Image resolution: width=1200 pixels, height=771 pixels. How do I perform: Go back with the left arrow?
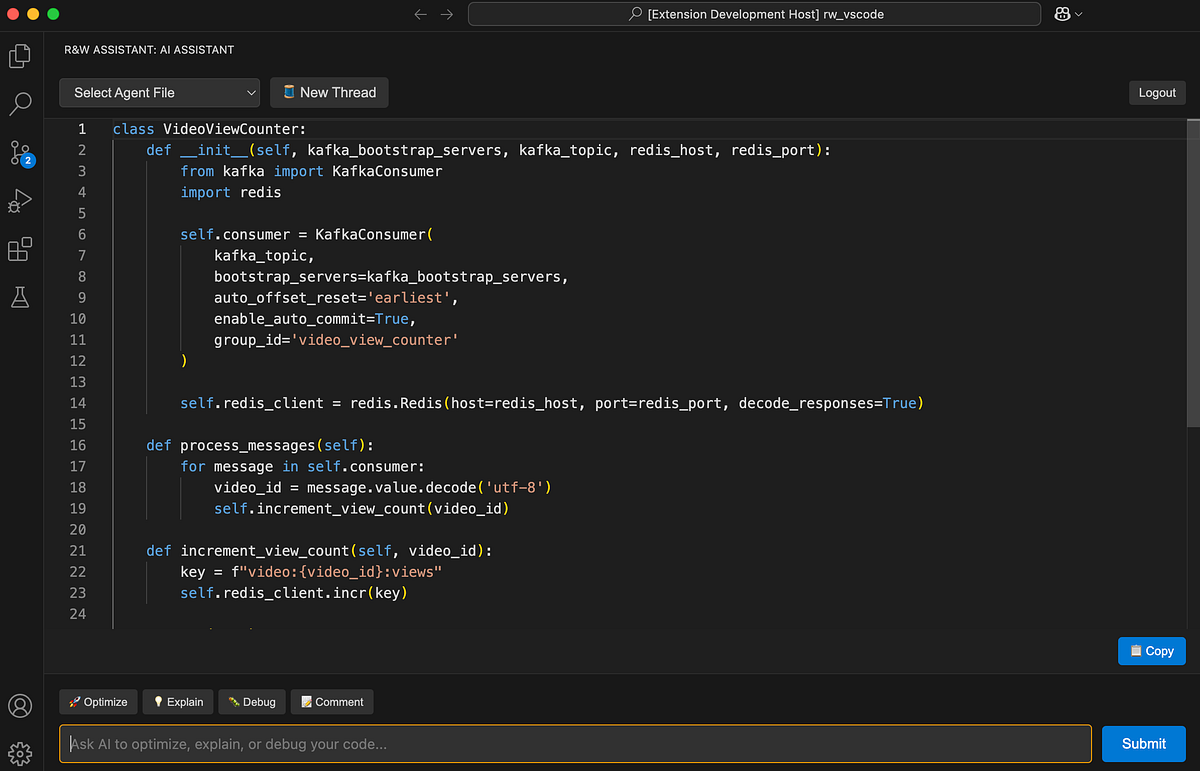coord(420,14)
